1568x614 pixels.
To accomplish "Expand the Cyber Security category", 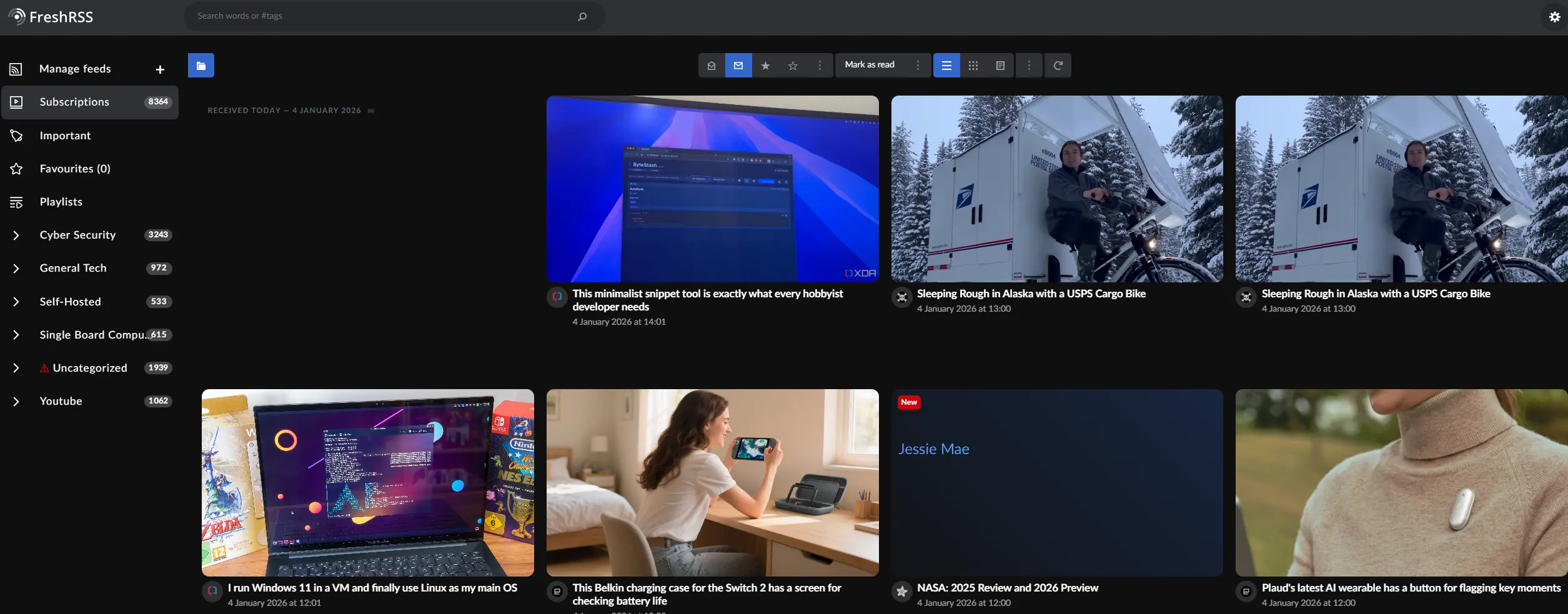I will pyautogui.click(x=16, y=235).
